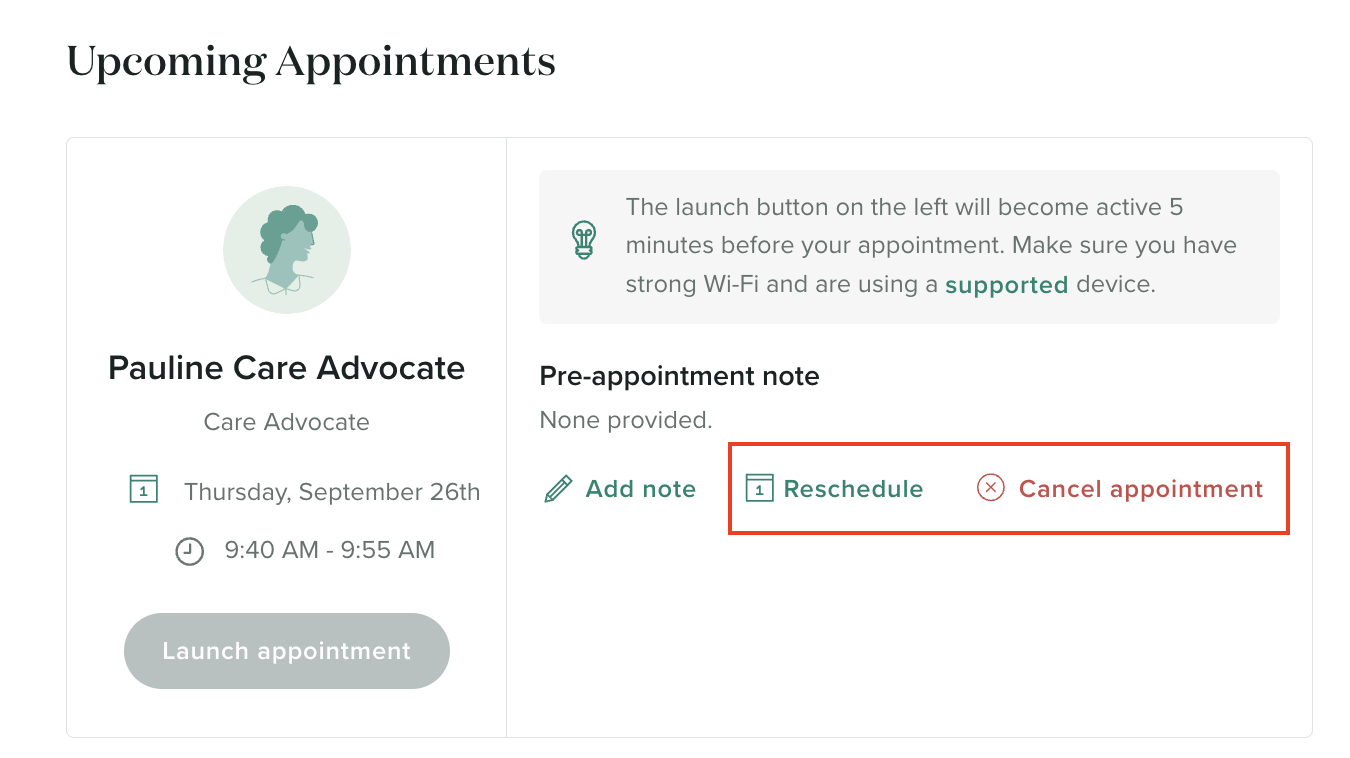Click the Thursday, September 26th date text

click(332, 492)
